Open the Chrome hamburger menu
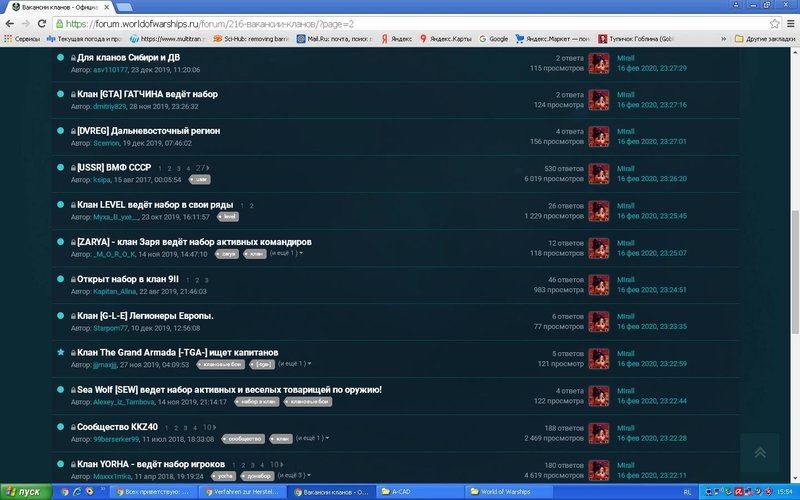The image size is (800, 500). tap(790, 23)
